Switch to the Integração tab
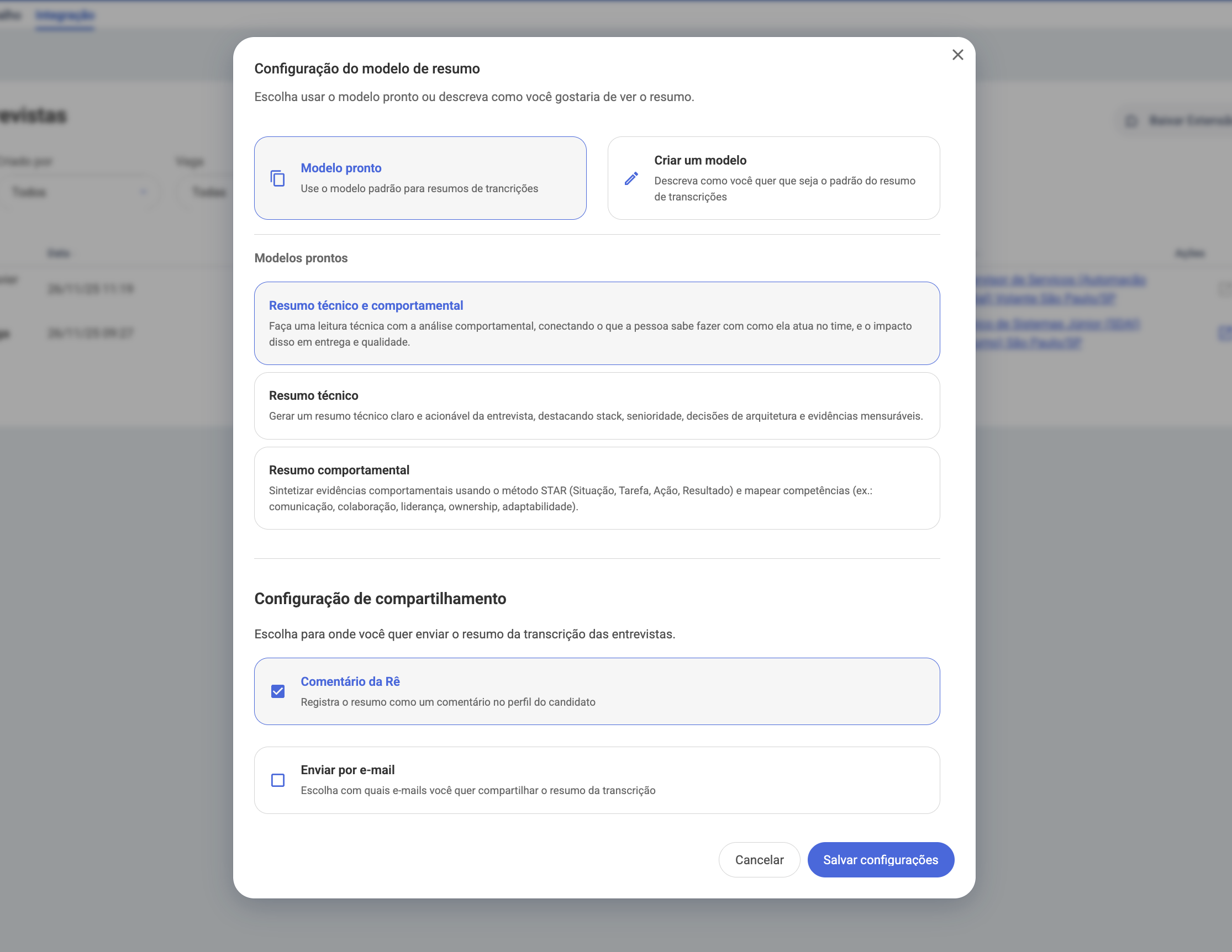 coord(64,15)
